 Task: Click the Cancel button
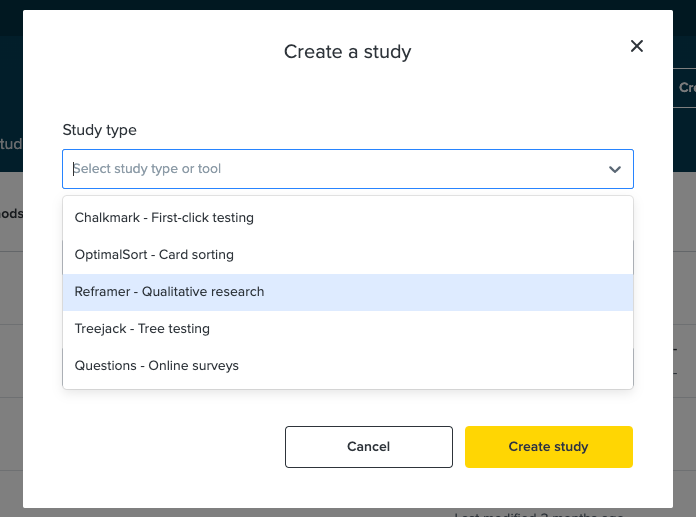(x=369, y=447)
